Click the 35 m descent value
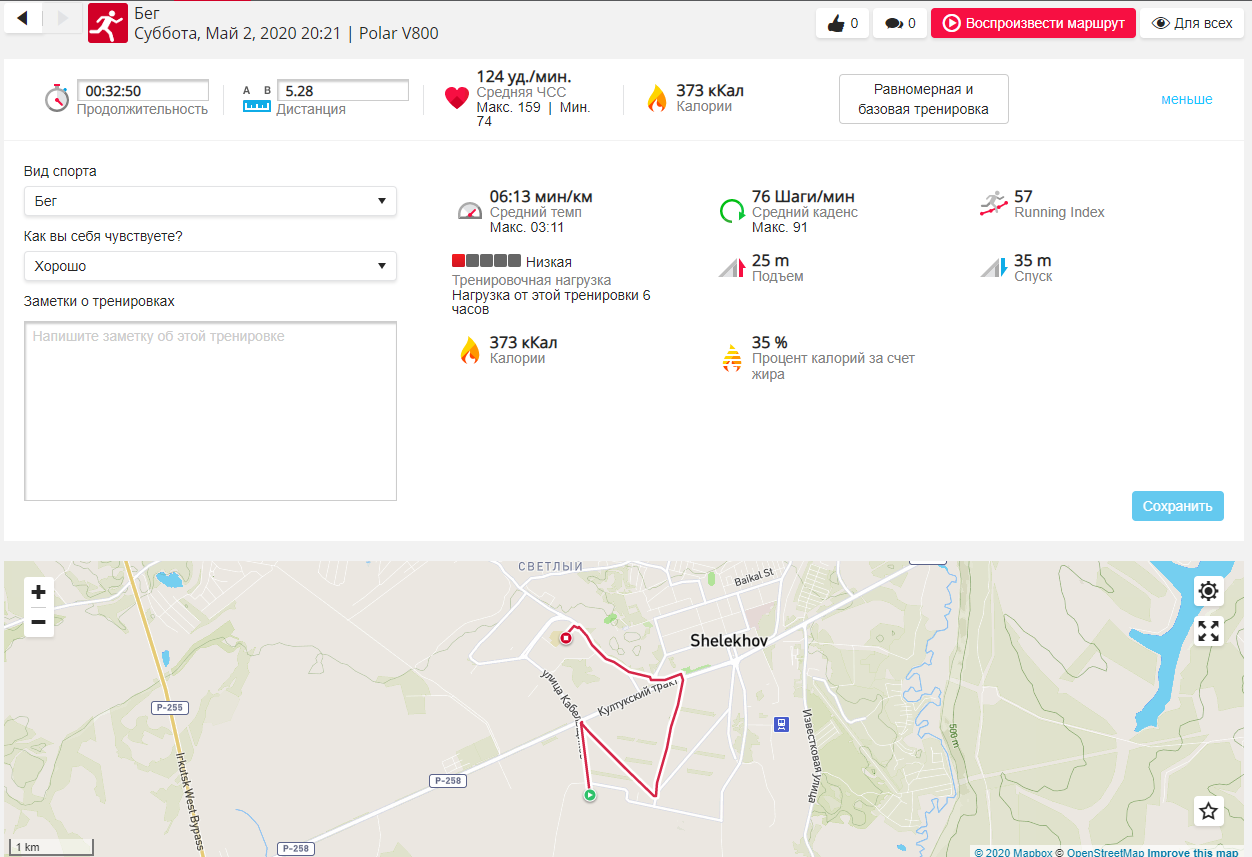 1033,261
